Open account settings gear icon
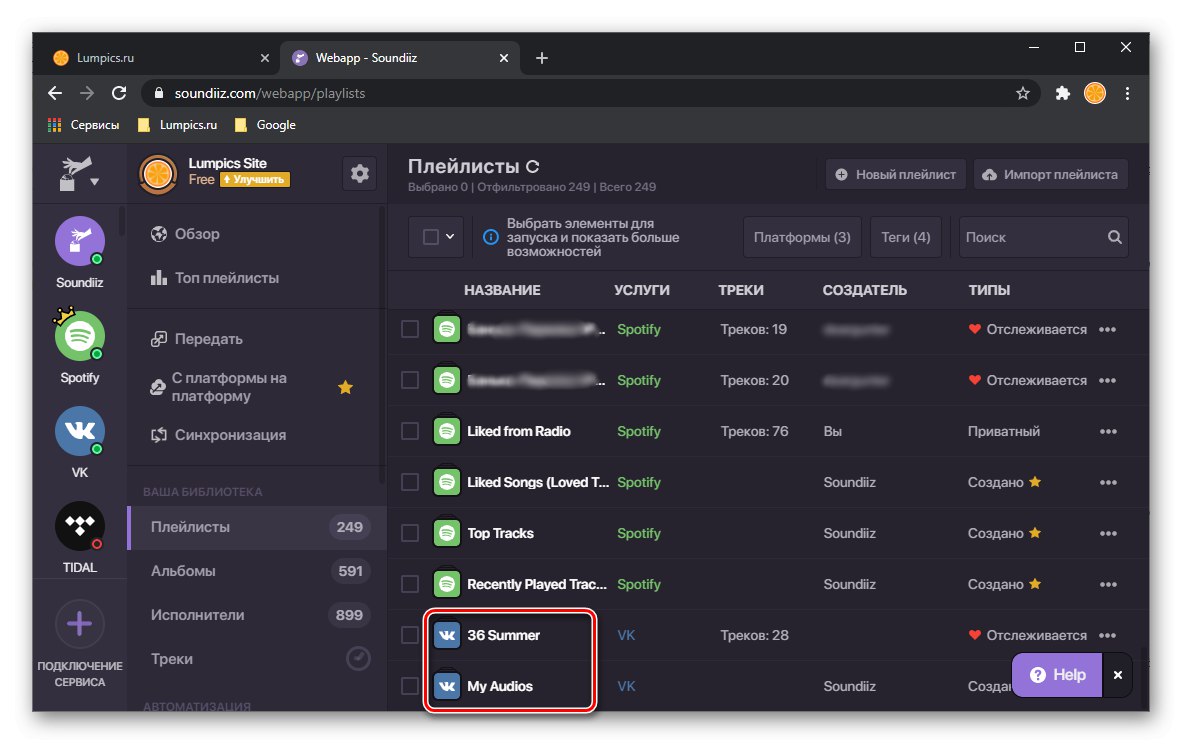1182x744 pixels. 360,174
